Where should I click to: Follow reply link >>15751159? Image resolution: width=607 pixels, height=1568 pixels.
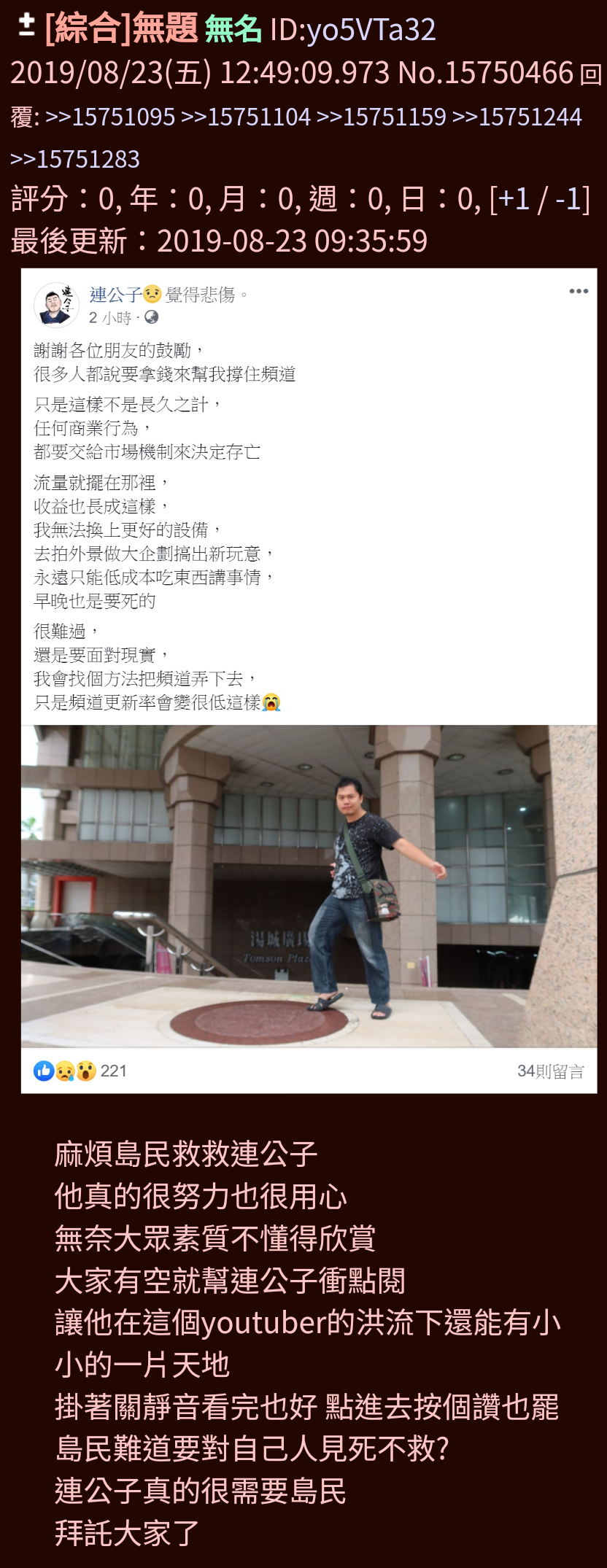(x=382, y=117)
